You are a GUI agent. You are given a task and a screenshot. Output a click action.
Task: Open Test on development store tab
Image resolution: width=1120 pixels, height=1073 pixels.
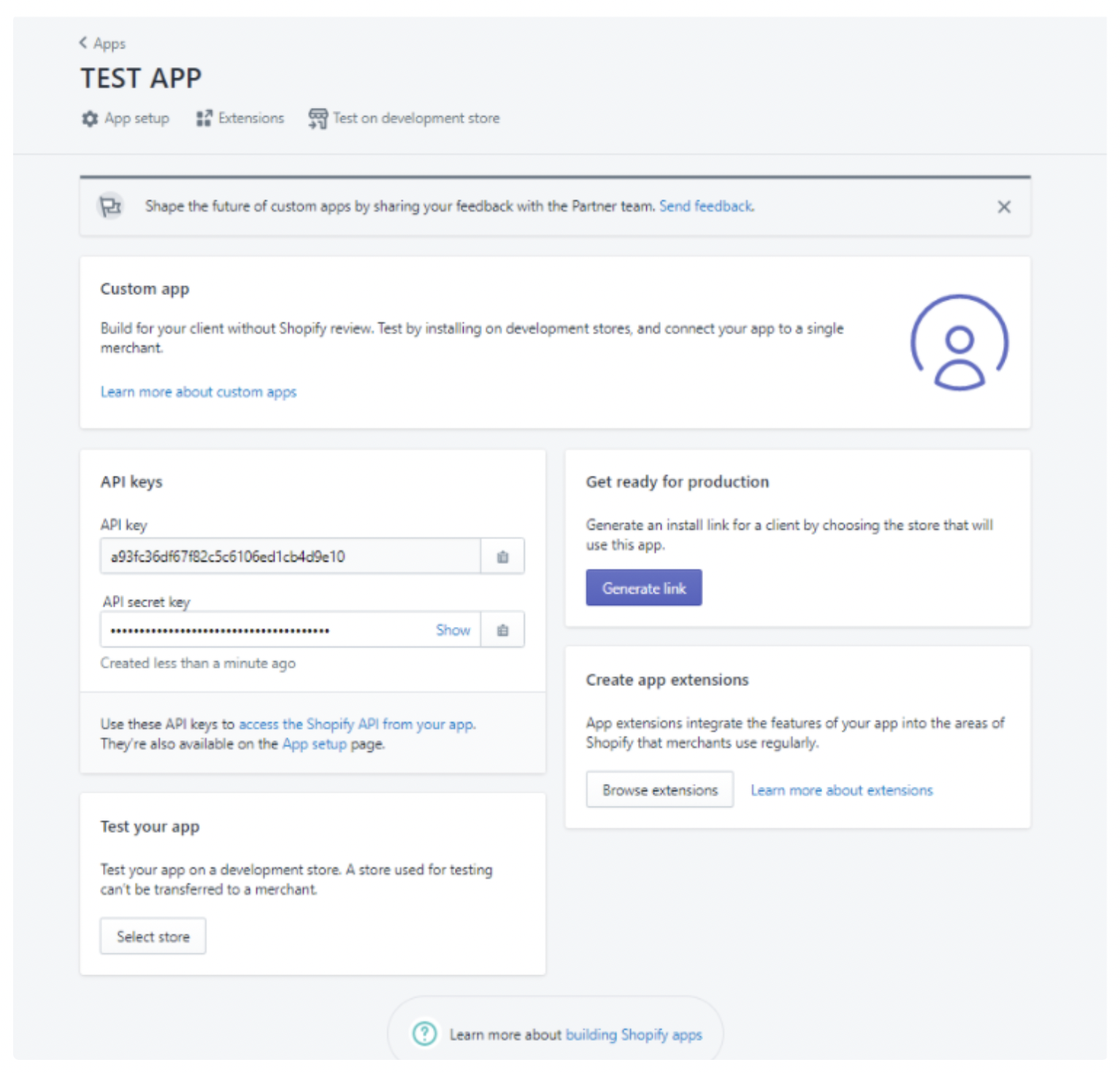point(416,118)
